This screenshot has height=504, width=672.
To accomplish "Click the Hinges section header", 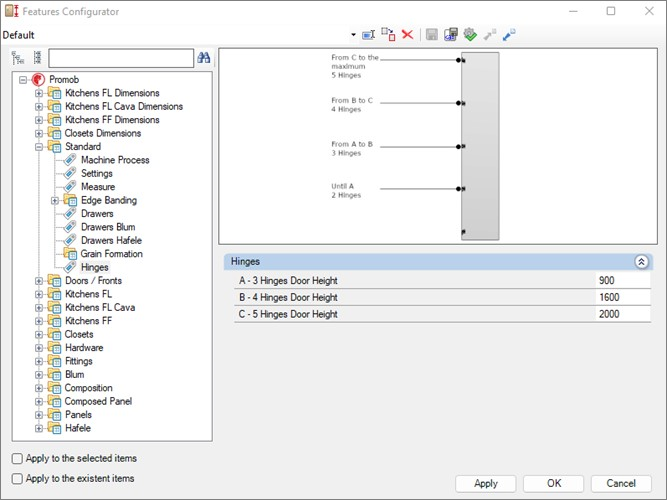I will point(438,262).
